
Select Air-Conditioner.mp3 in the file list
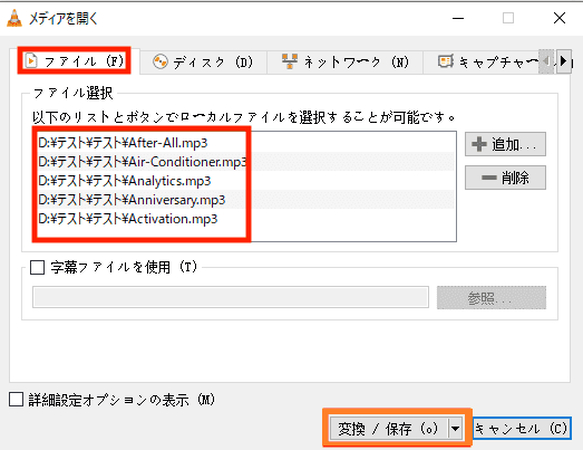[245, 162]
